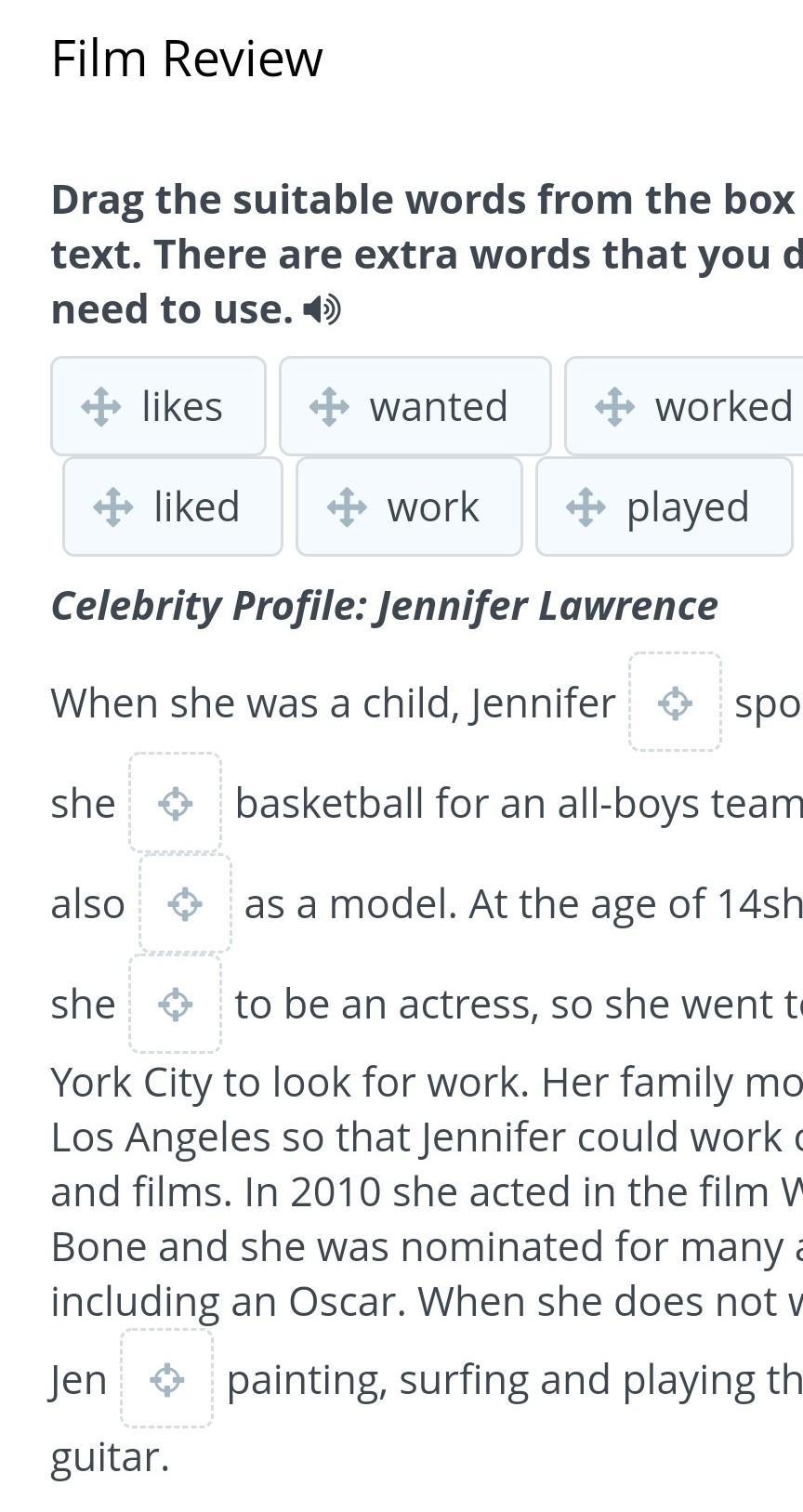
Task: Click the move icon on 'played' word
Action: pos(586,507)
